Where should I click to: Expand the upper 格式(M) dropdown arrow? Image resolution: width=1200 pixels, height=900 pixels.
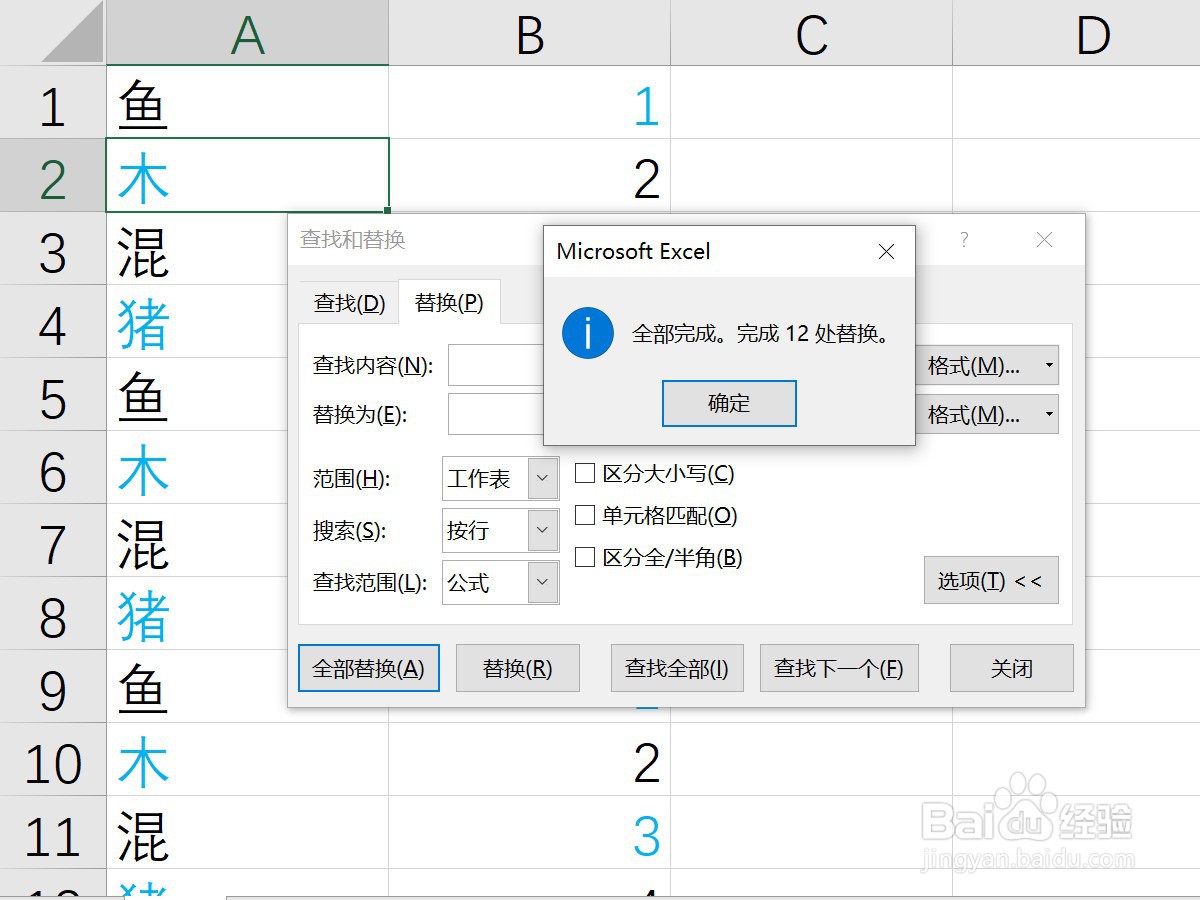click(x=1048, y=365)
